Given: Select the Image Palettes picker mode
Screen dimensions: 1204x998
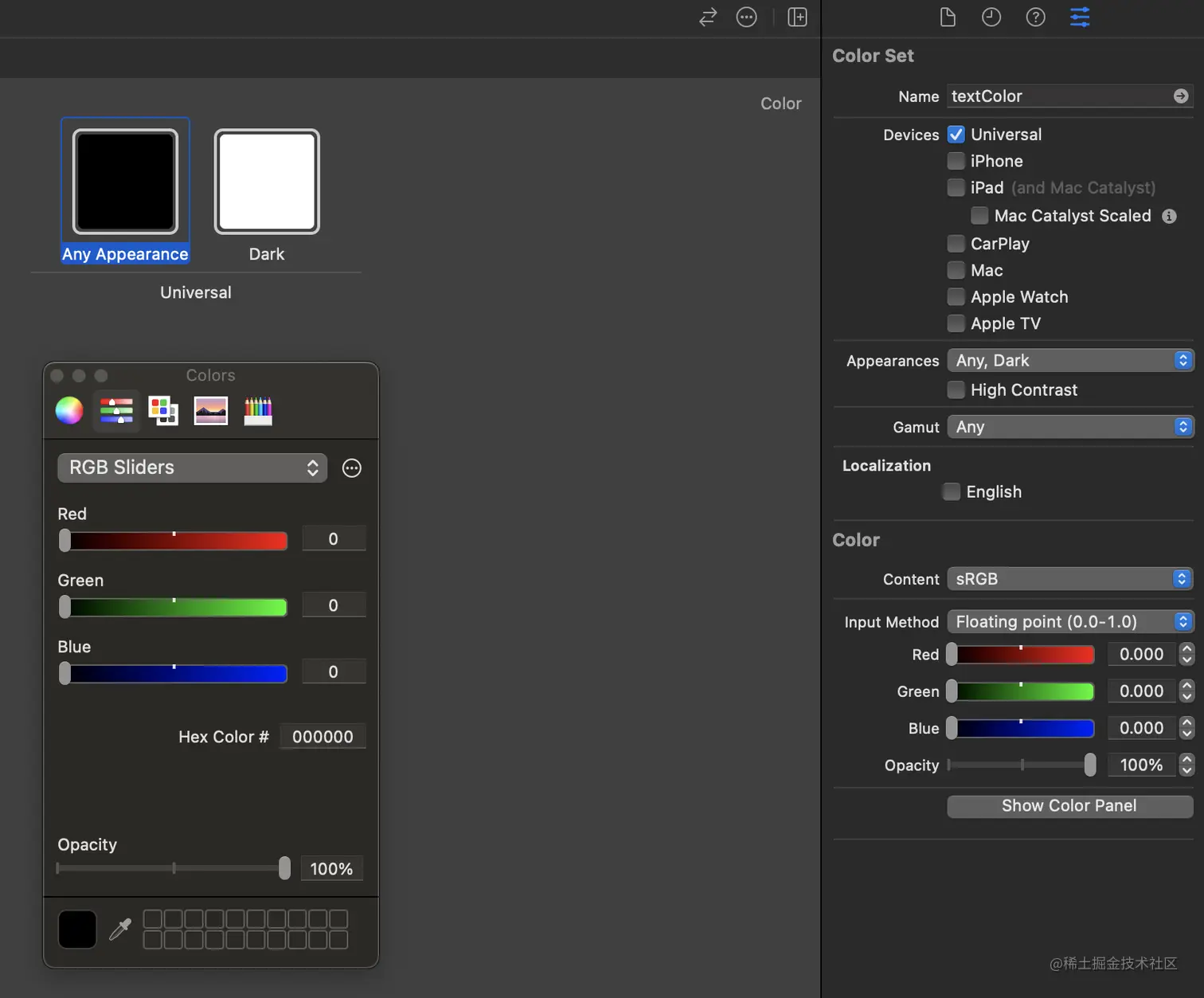Looking at the screenshot, I should (211, 411).
